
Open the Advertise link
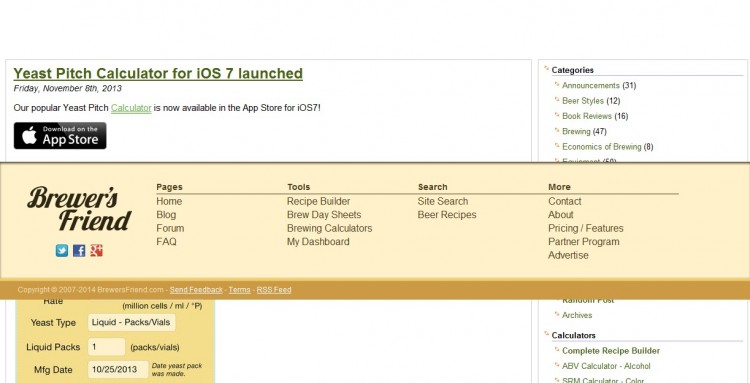pos(568,255)
